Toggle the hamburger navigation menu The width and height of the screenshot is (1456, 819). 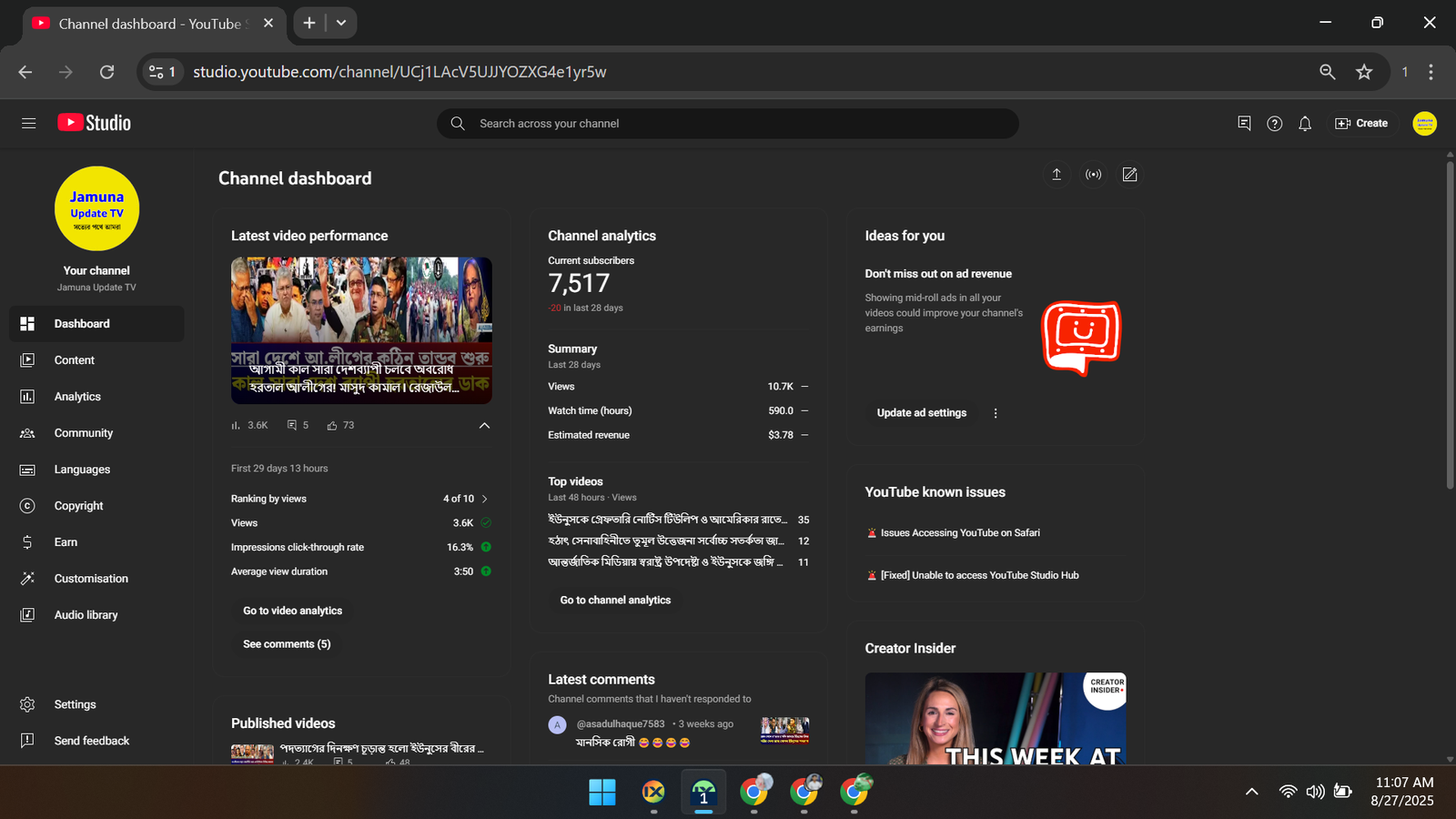tap(29, 124)
